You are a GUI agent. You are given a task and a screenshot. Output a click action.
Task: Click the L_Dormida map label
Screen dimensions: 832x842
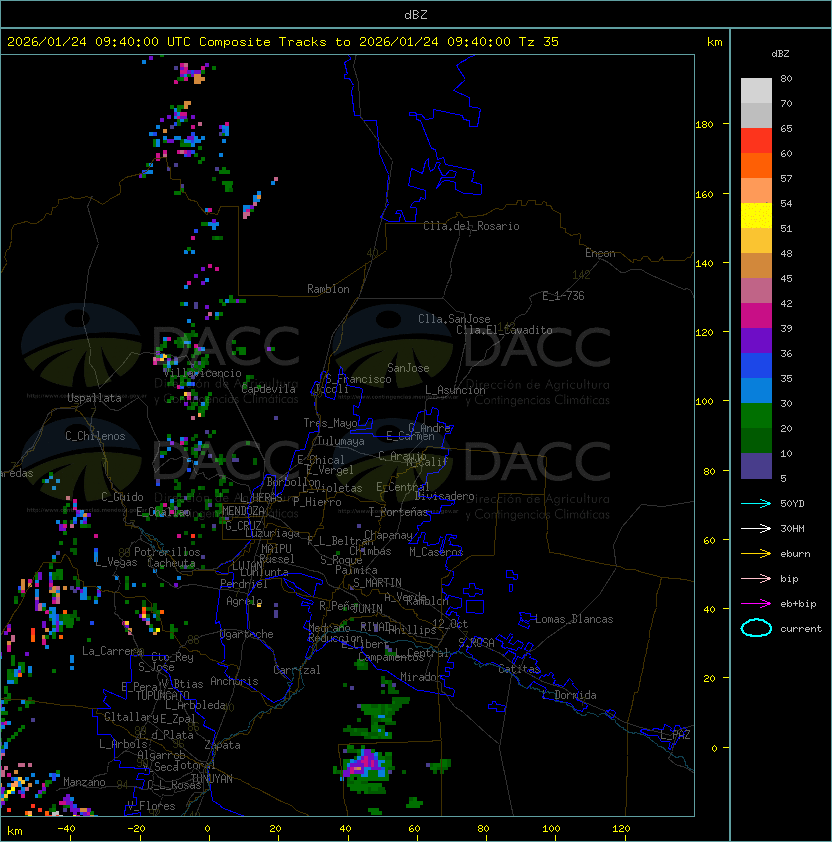tap(569, 695)
